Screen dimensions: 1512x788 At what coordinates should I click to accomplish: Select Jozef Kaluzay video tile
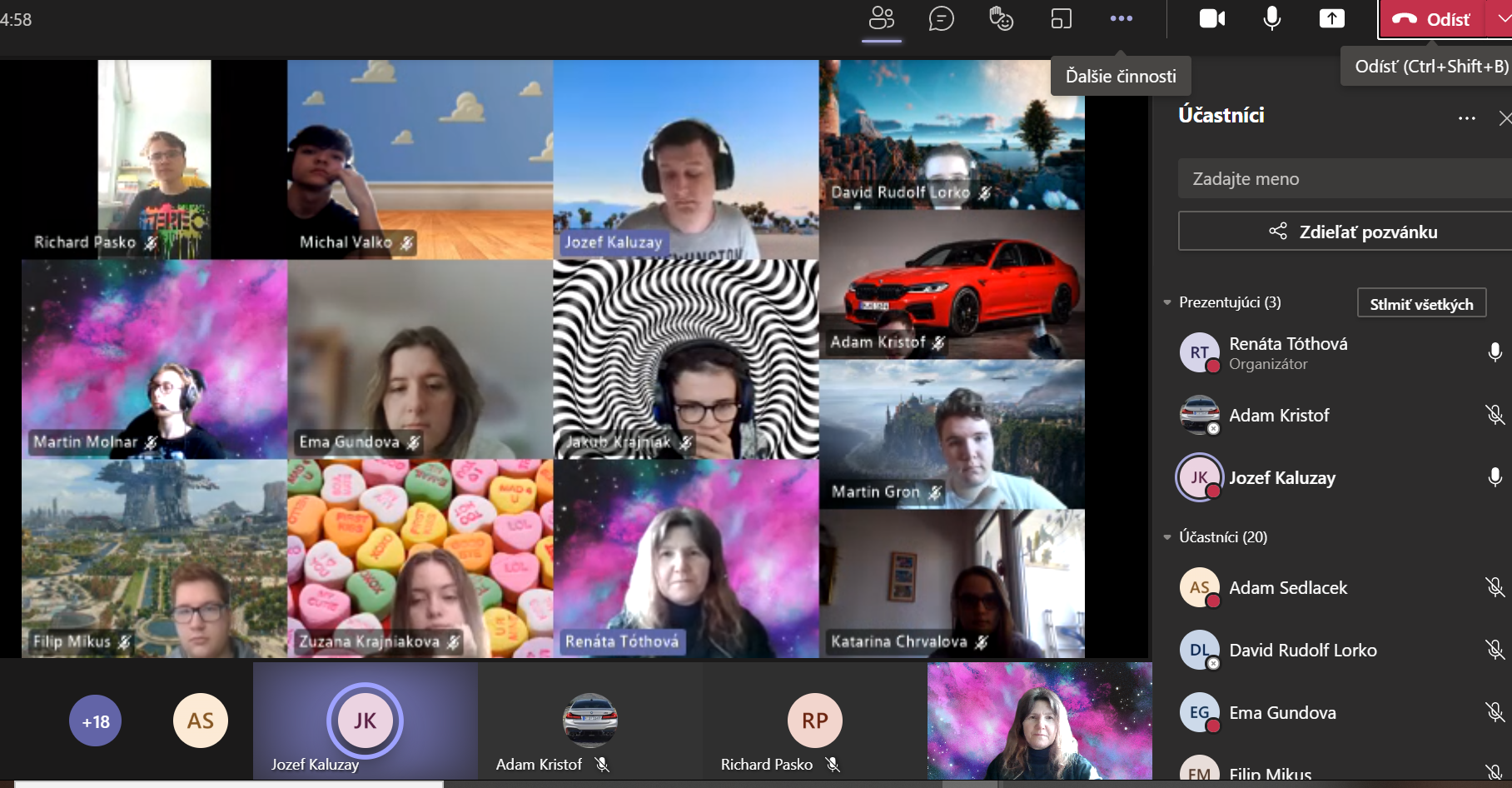point(686,159)
